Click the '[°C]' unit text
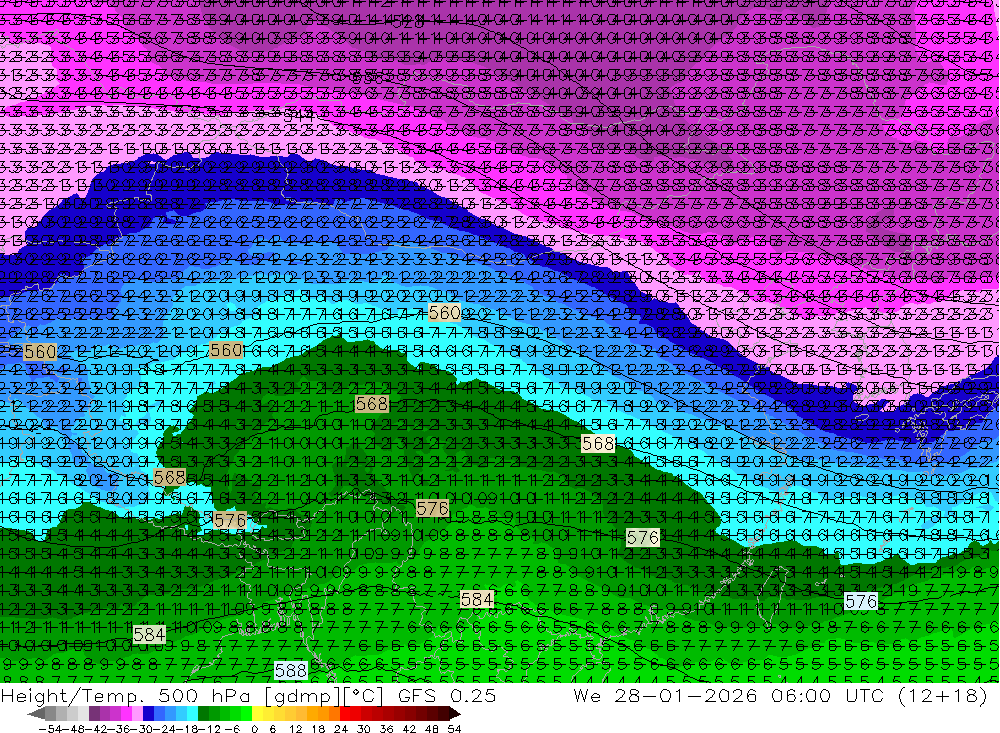 (363, 696)
